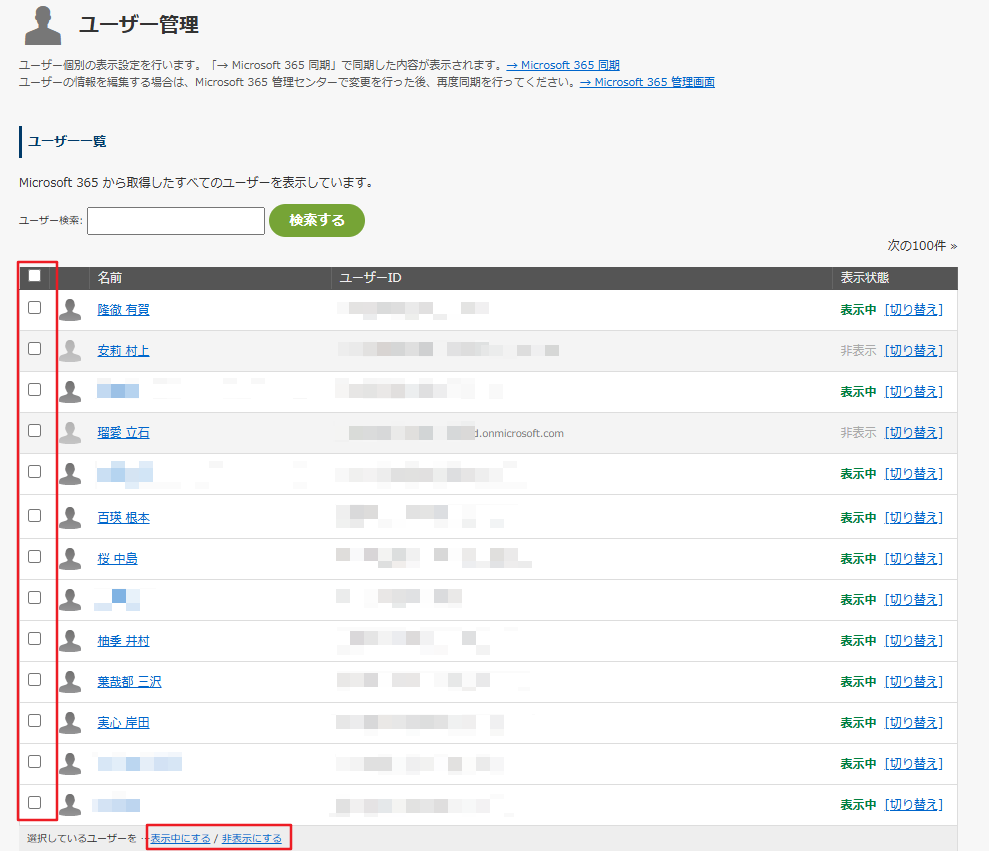Click [切り替え] in the 百瑛 根本 row
The image size is (989, 851).
[914, 518]
